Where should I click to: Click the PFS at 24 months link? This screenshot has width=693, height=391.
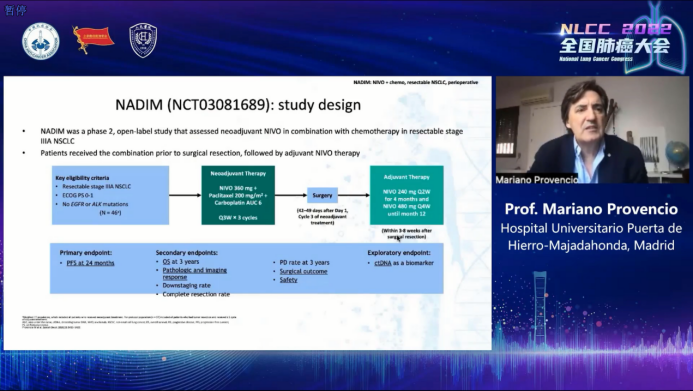tap(90, 263)
